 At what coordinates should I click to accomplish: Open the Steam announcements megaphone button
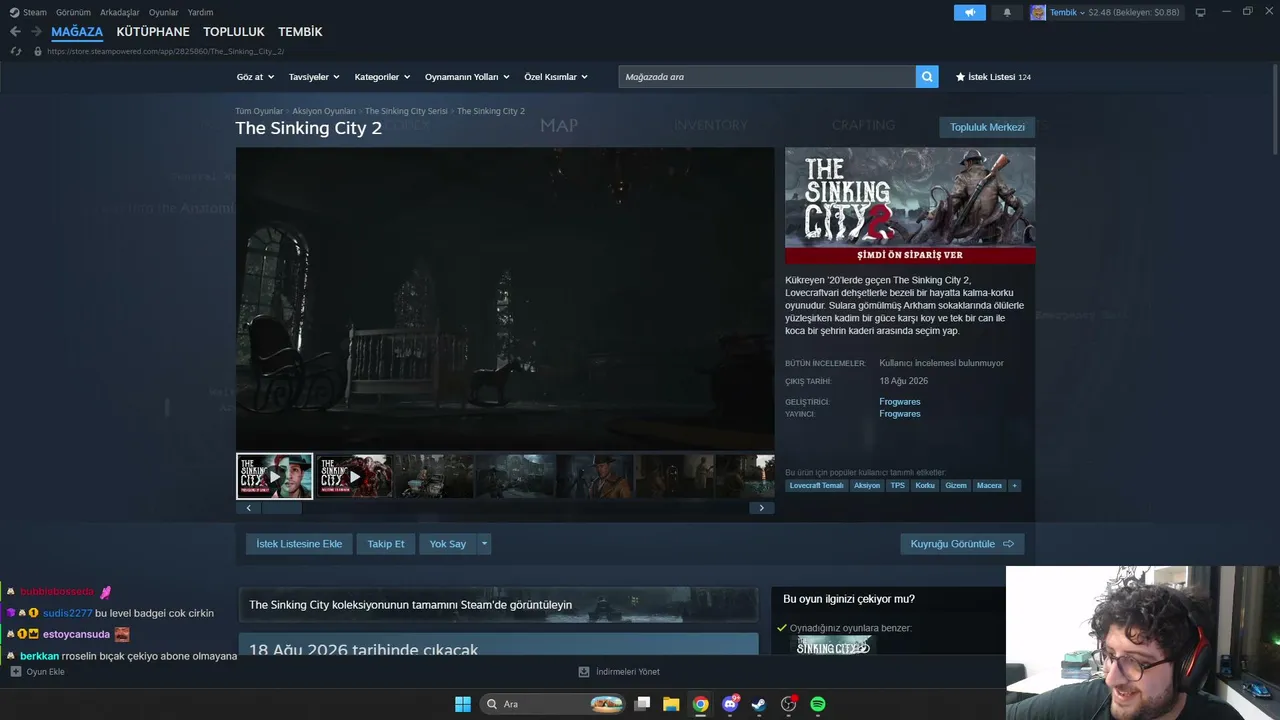click(x=970, y=12)
